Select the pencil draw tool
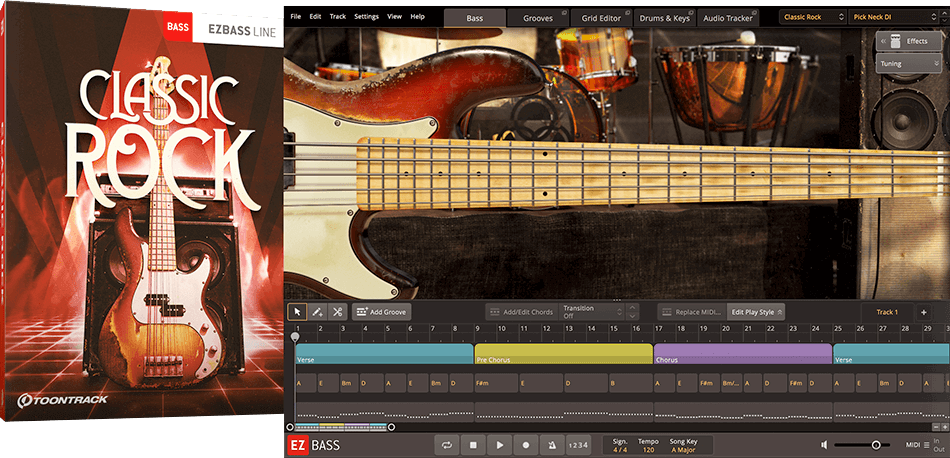 (317, 312)
